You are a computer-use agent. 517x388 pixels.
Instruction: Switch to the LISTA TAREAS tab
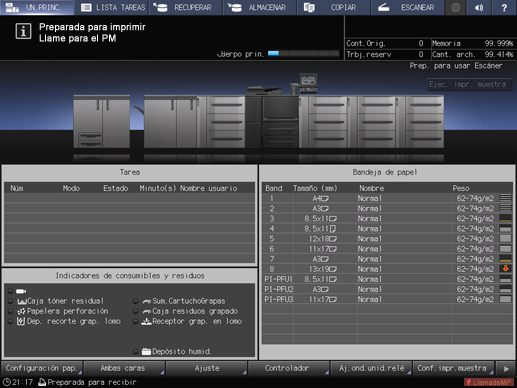click(x=113, y=7)
